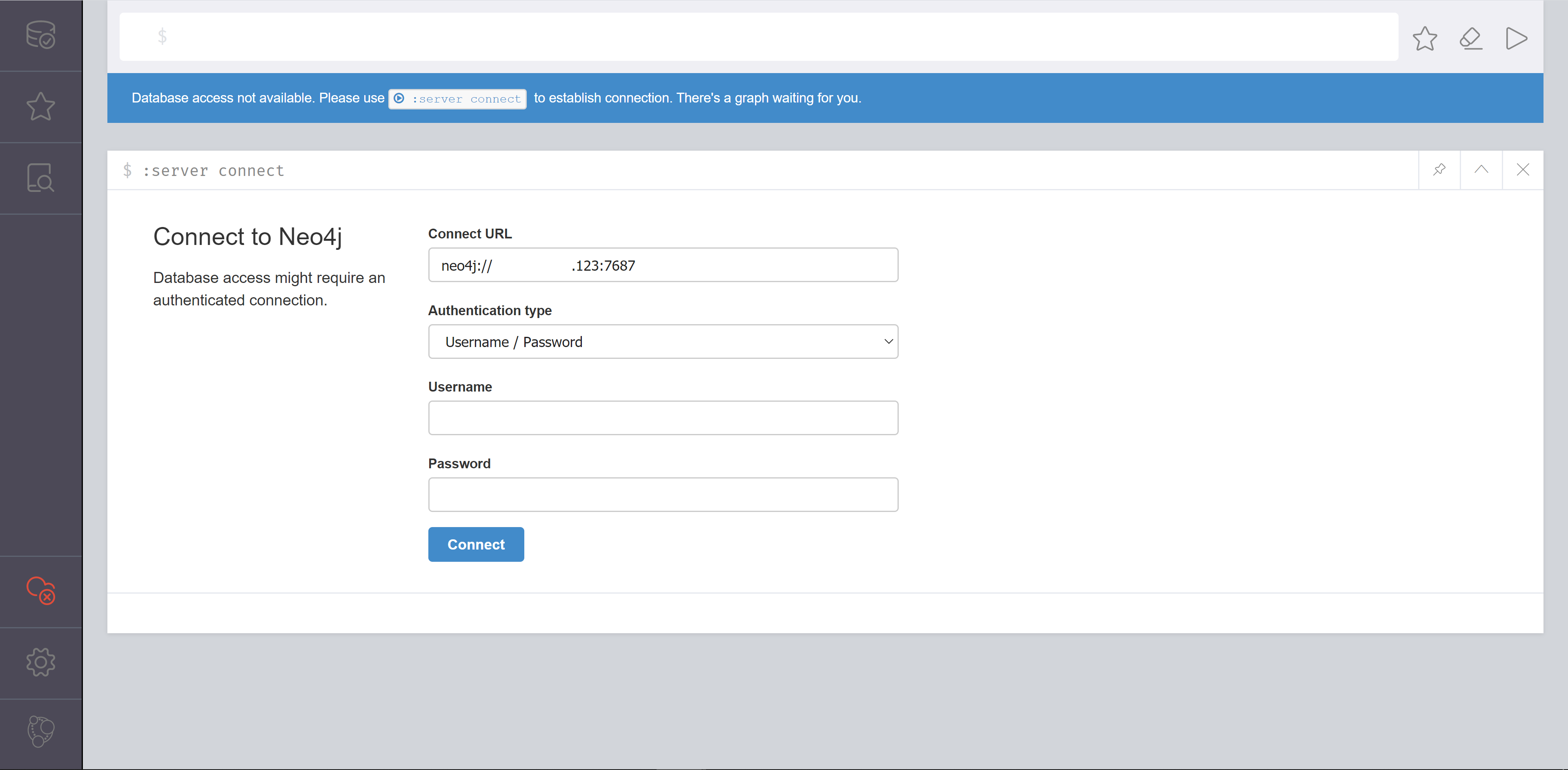Image resolution: width=1568 pixels, height=770 pixels.
Task: Open the Favorites star in sidebar
Action: coord(41,107)
